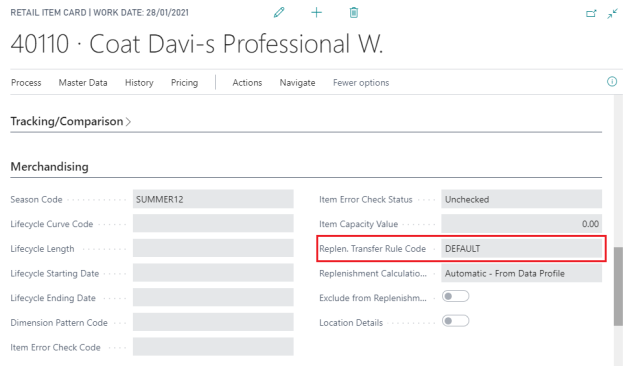Collapse the Merchandising section header
This screenshot has height=366, width=630.
[x=49, y=166]
